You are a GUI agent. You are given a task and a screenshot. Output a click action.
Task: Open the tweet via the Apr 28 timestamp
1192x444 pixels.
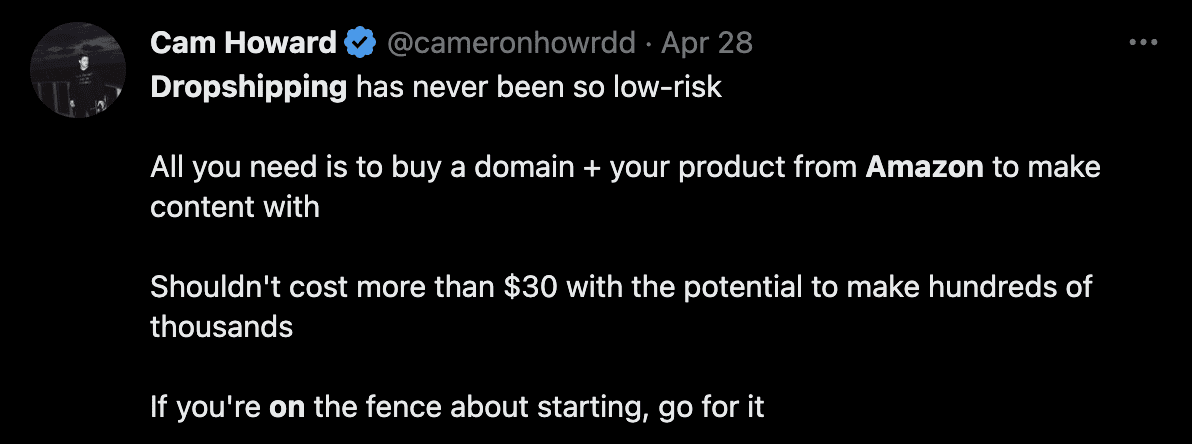coord(707,43)
